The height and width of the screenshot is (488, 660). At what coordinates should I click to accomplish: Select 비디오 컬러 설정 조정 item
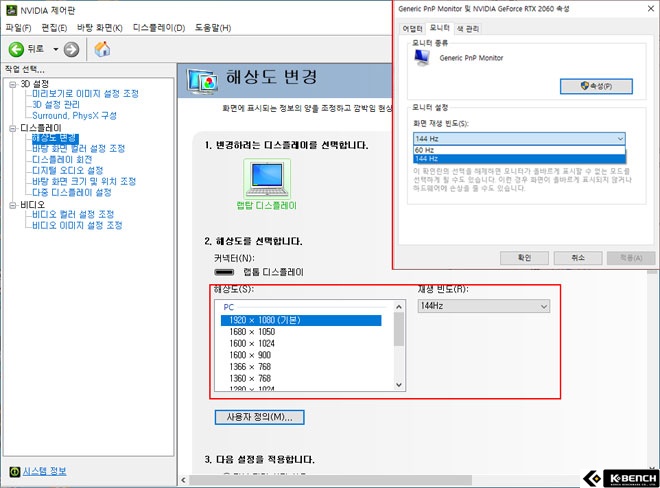point(73,214)
